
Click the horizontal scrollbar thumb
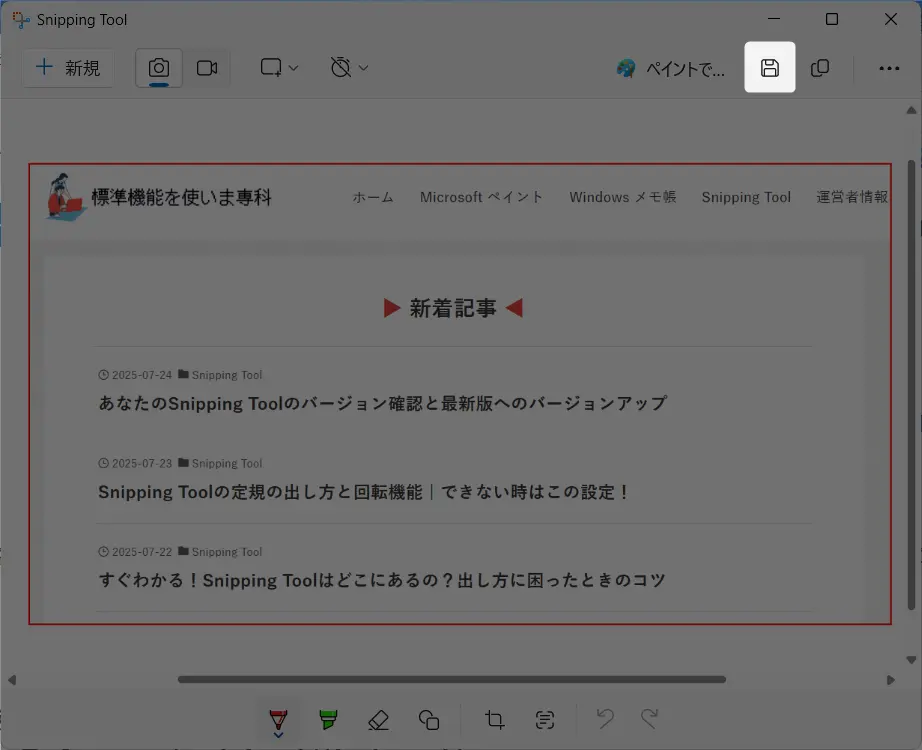[x=452, y=679]
